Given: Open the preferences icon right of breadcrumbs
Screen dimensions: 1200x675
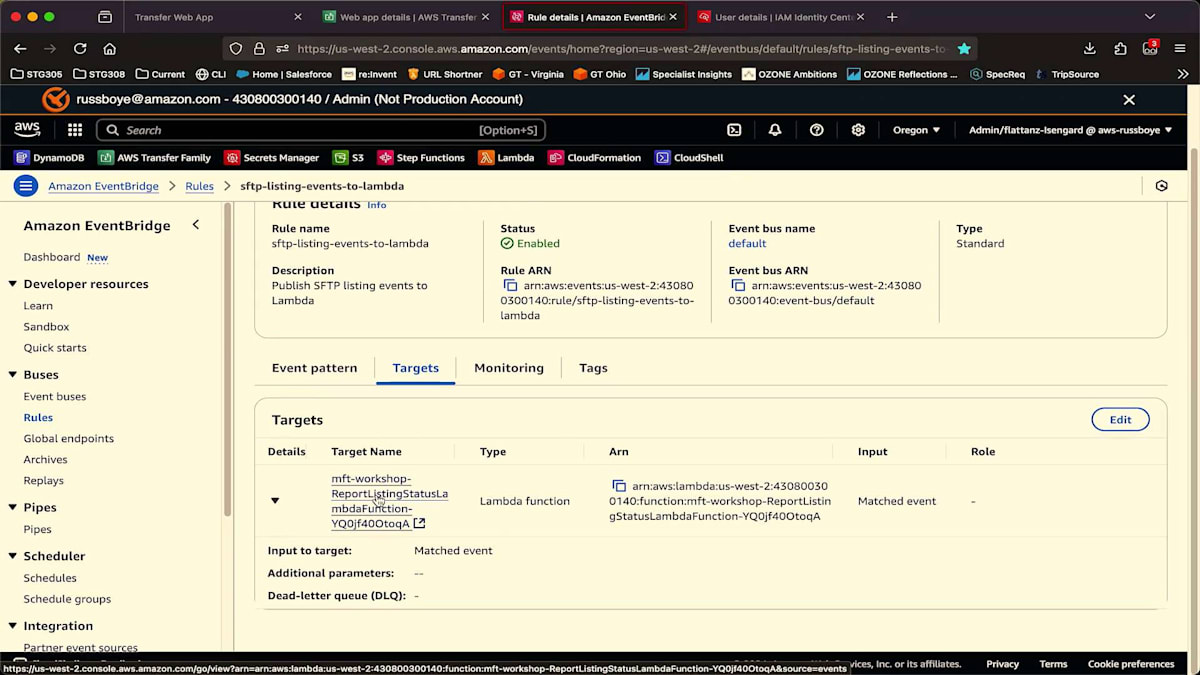Looking at the screenshot, I should (x=1161, y=186).
